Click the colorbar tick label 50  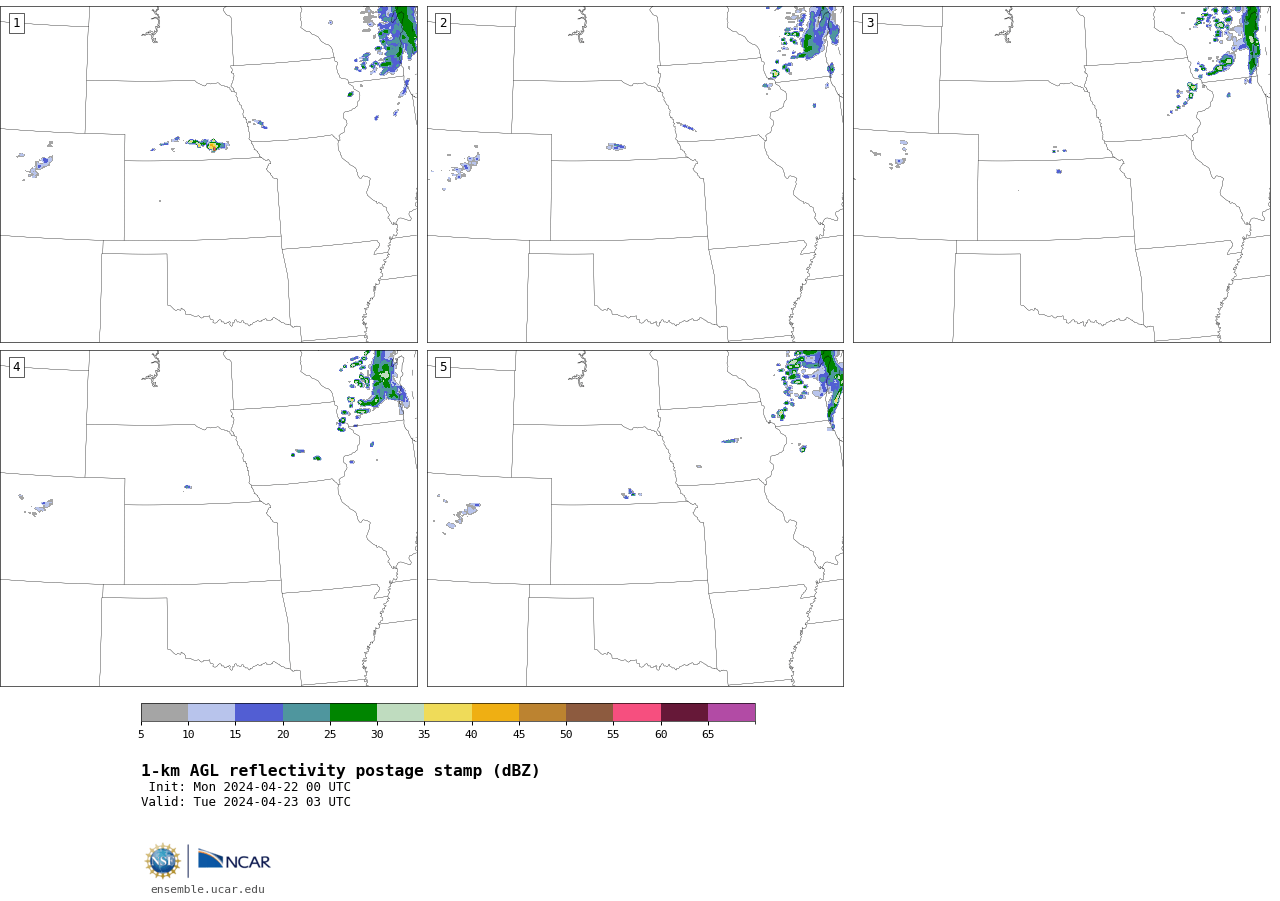pyautogui.click(x=566, y=735)
